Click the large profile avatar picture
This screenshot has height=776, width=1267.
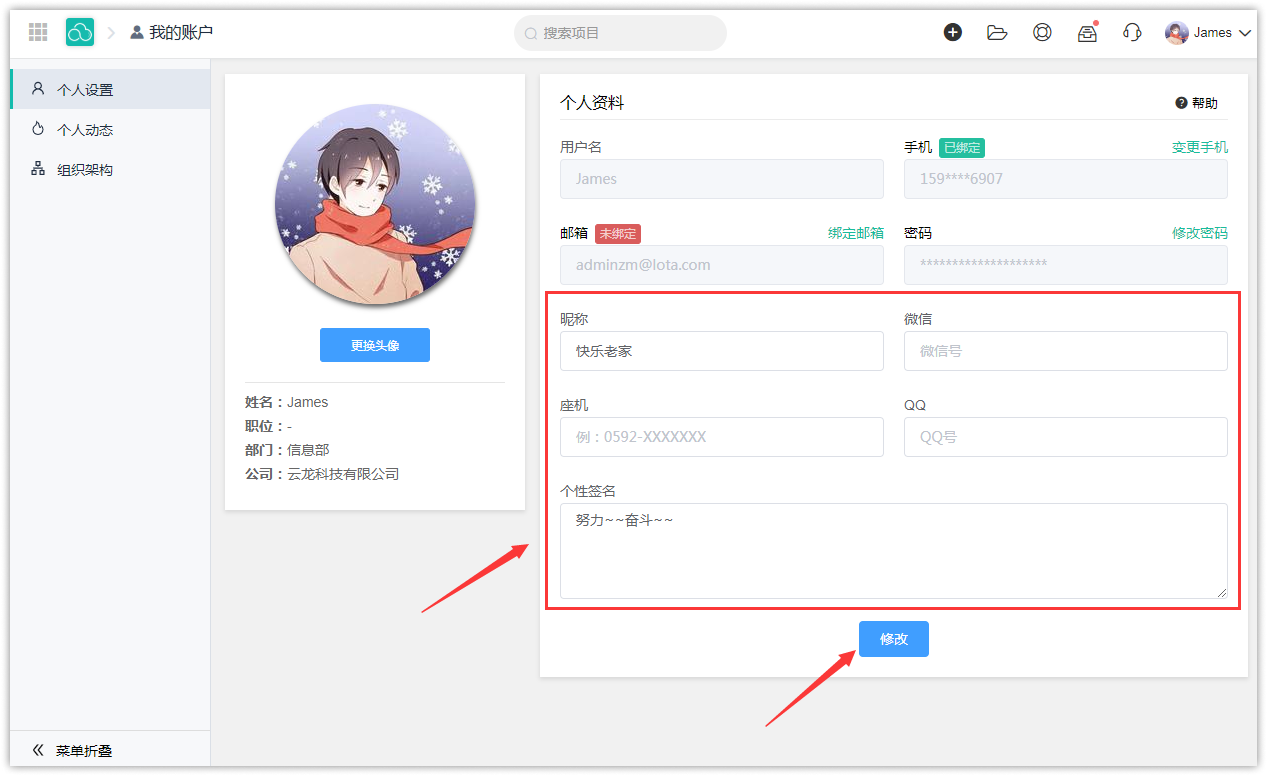(375, 204)
